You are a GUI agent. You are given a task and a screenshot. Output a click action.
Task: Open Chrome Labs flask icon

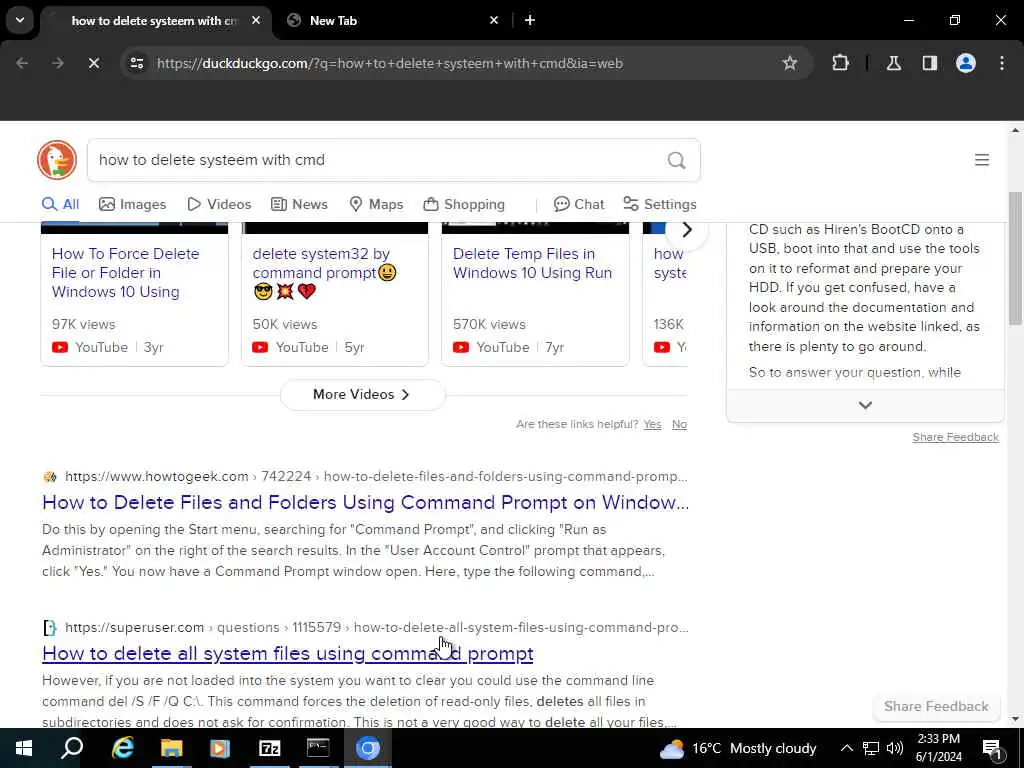click(x=894, y=63)
